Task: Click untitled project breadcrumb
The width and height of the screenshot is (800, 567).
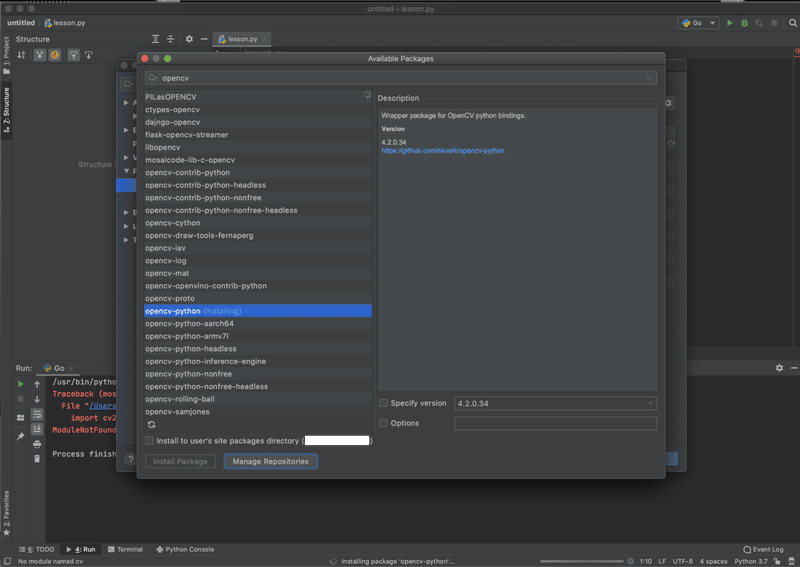Action: pos(21,23)
